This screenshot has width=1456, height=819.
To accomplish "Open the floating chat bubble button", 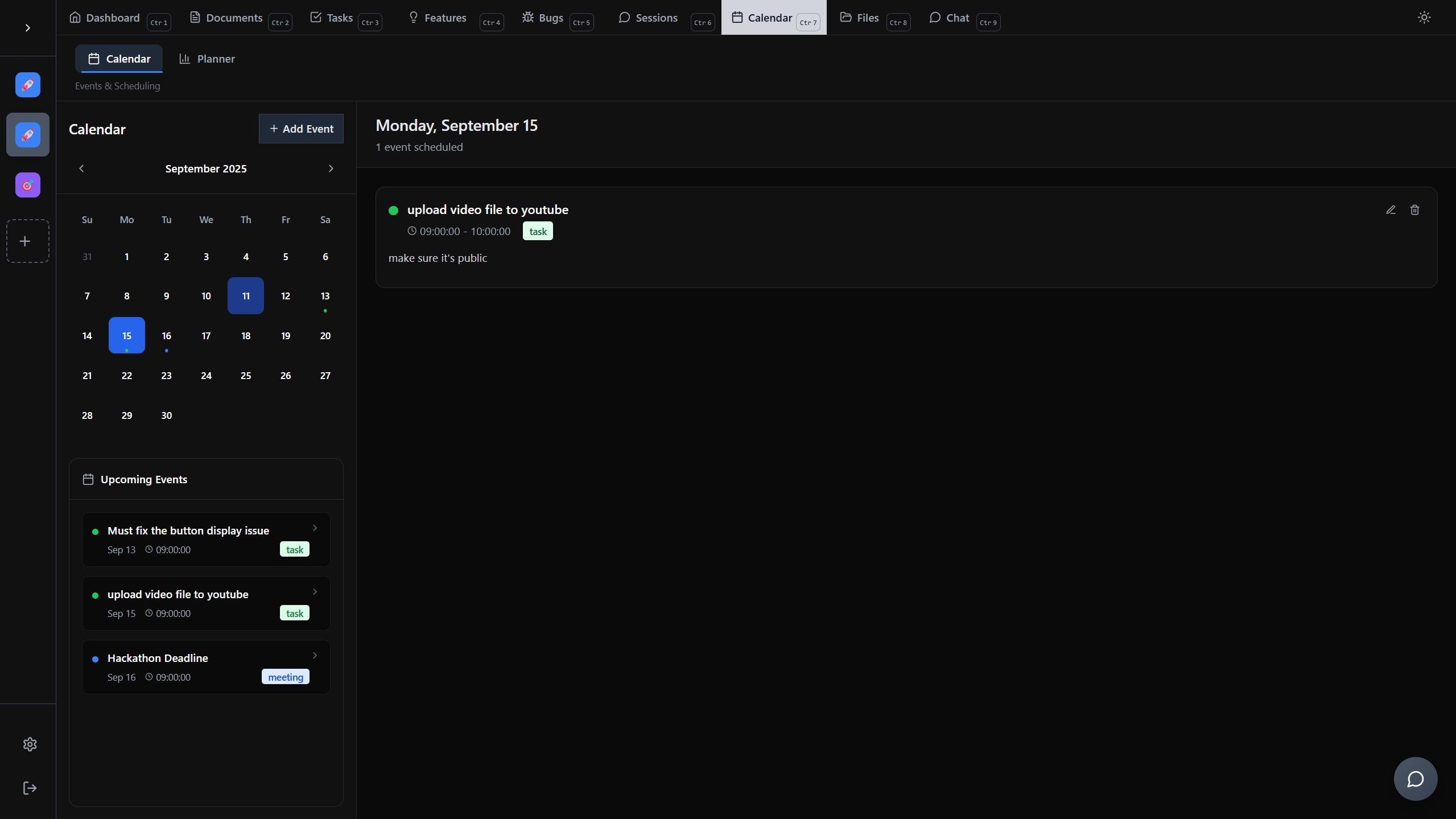I will point(1415,779).
